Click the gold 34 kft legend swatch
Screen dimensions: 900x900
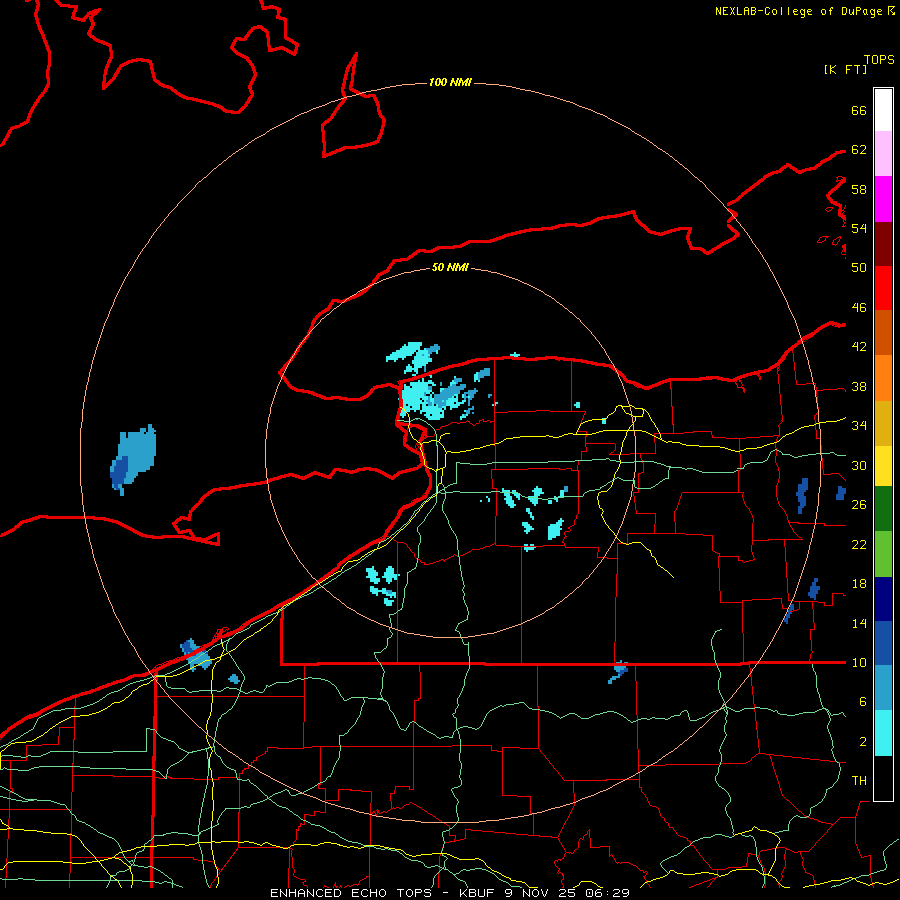pos(883,423)
